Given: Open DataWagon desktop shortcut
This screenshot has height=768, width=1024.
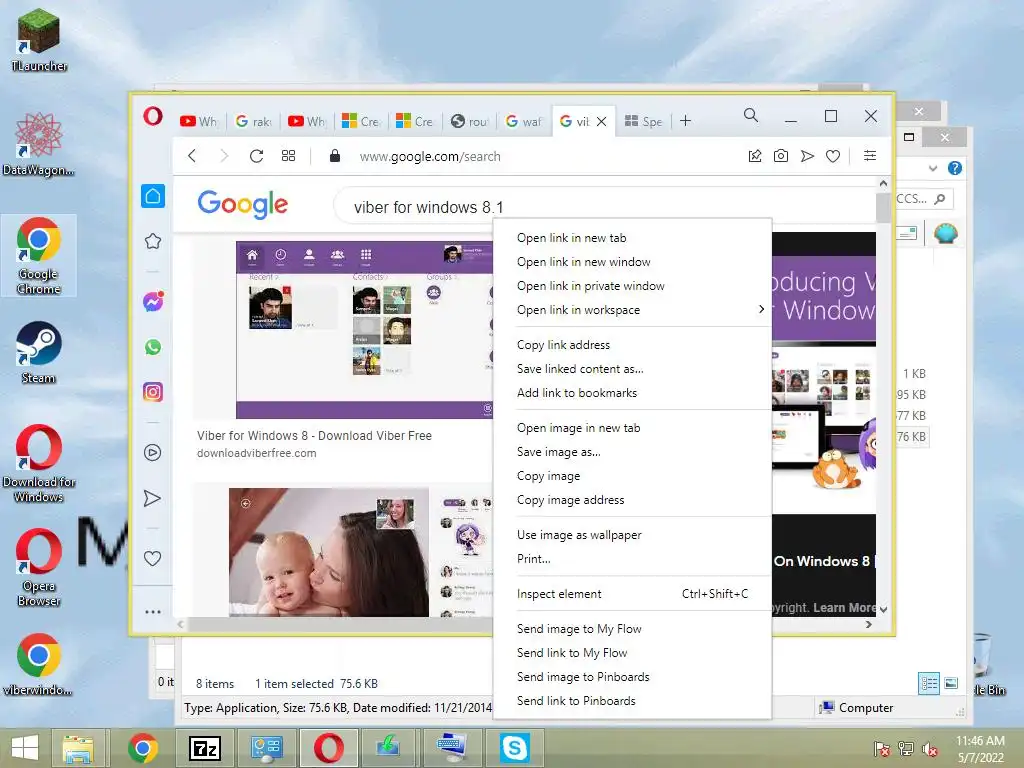Looking at the screenshot, I should coord(39,144).
